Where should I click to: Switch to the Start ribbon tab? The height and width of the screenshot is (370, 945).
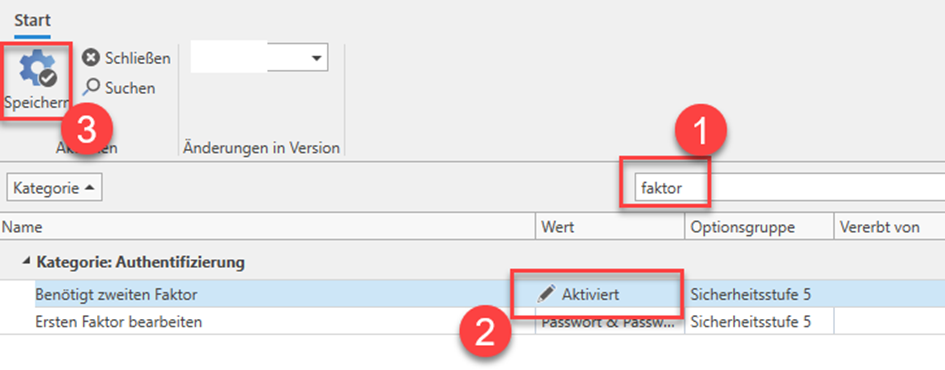[x=33, y=20]
